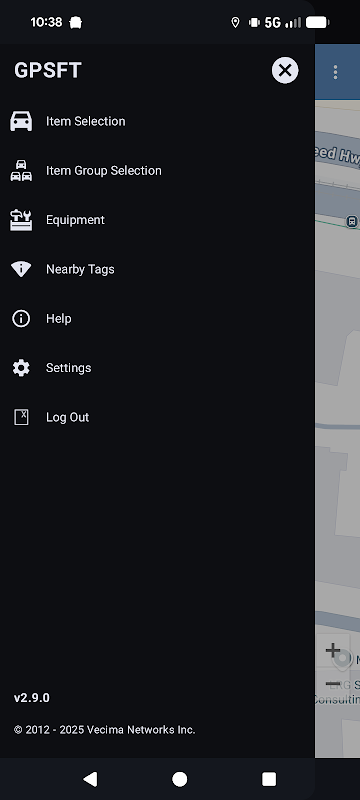Tap the Settings gear icon
360x800 pixels.
[21, 368]
